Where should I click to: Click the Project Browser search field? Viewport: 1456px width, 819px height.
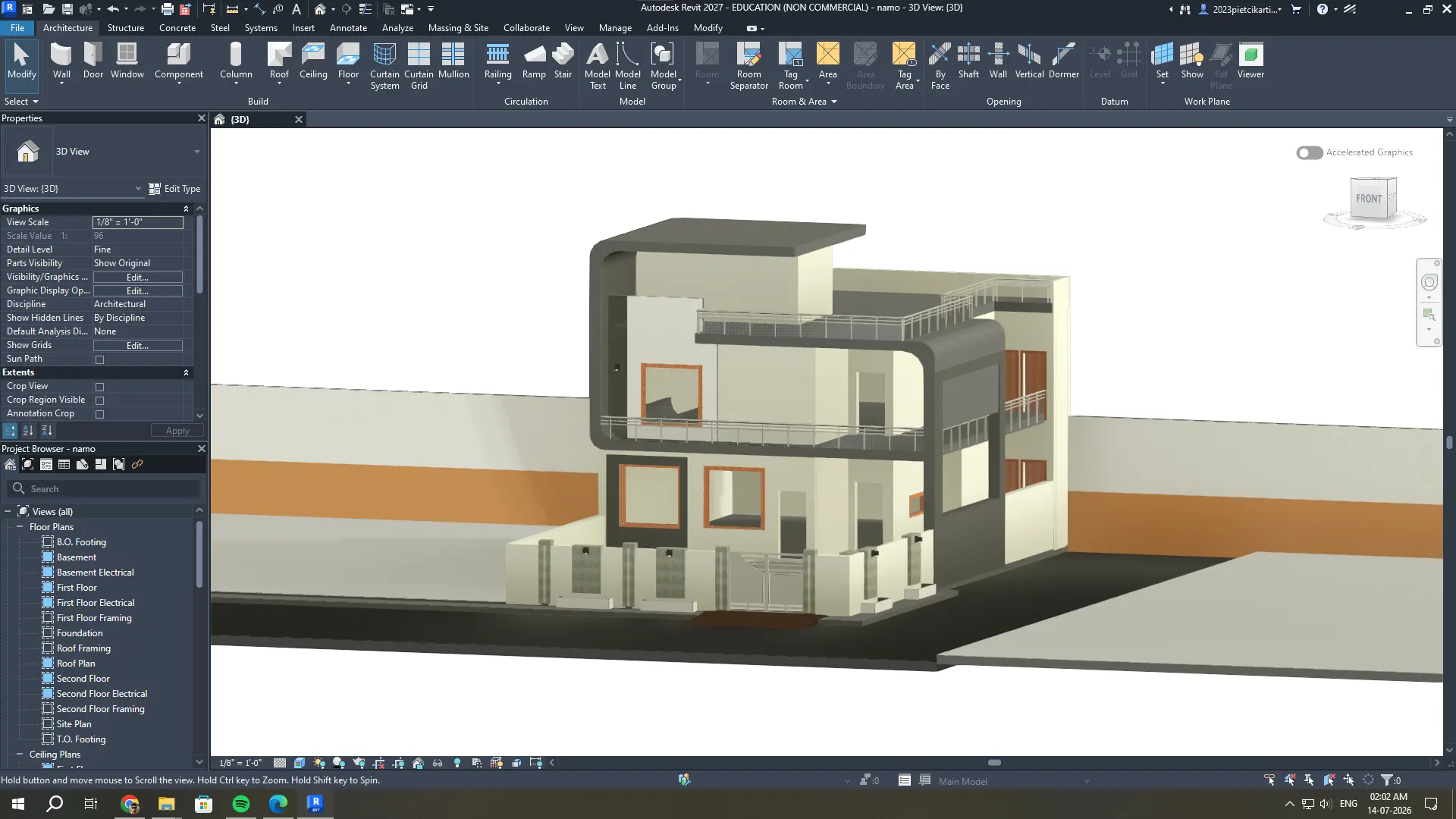point(104,489)
